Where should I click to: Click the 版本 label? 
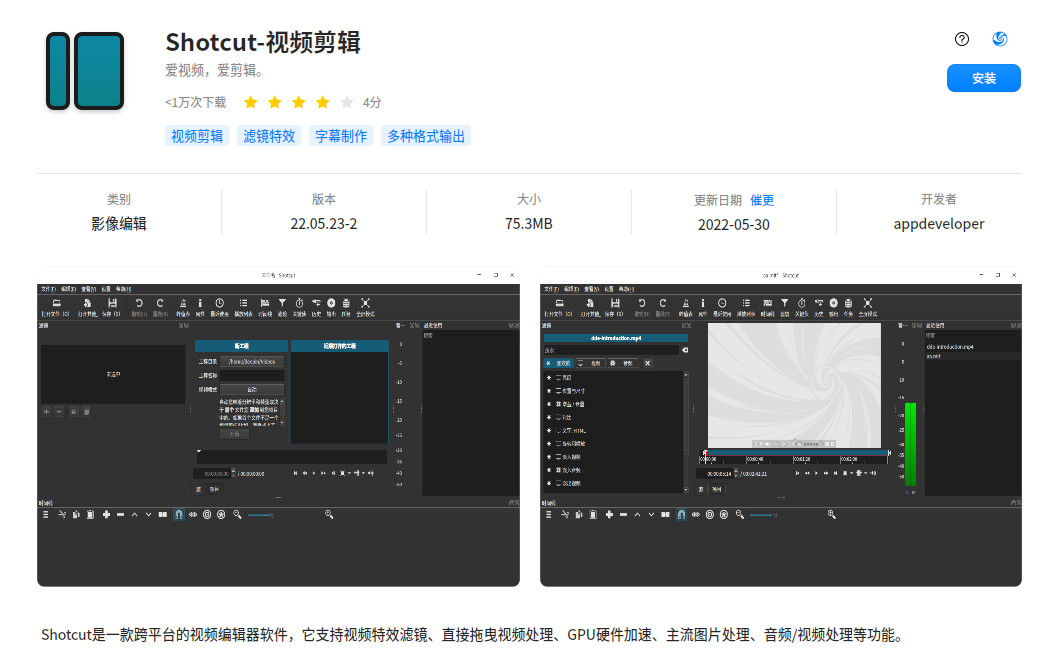(x=323, y=200)
